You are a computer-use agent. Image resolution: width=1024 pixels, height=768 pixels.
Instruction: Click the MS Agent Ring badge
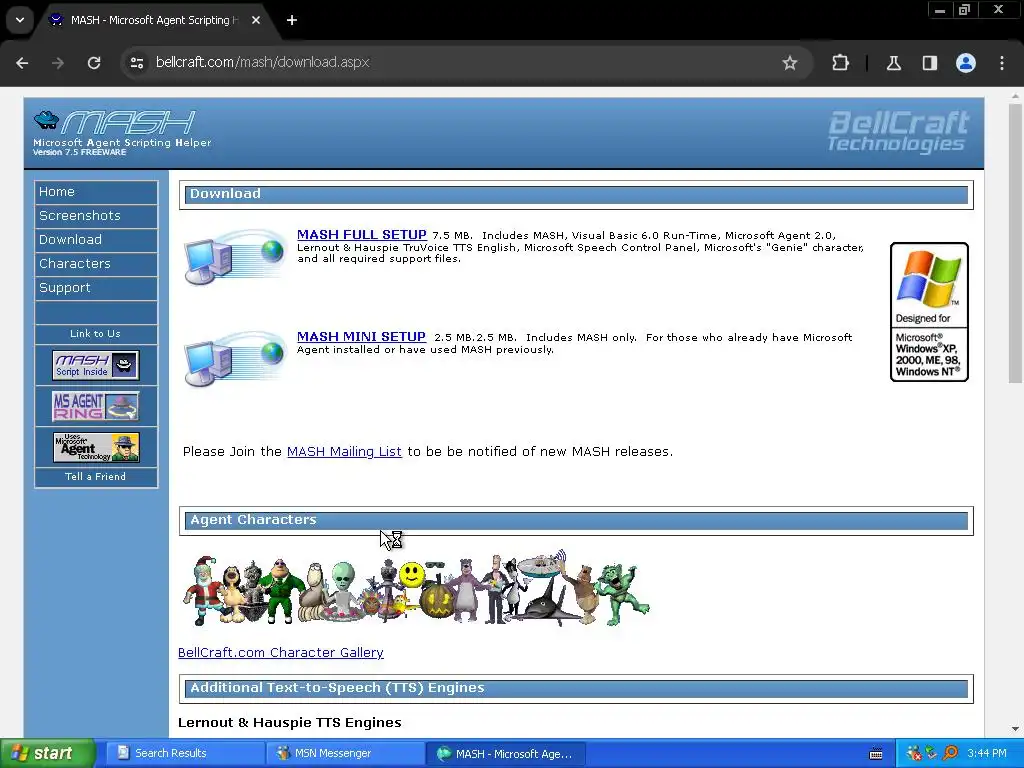pos(96,406)
